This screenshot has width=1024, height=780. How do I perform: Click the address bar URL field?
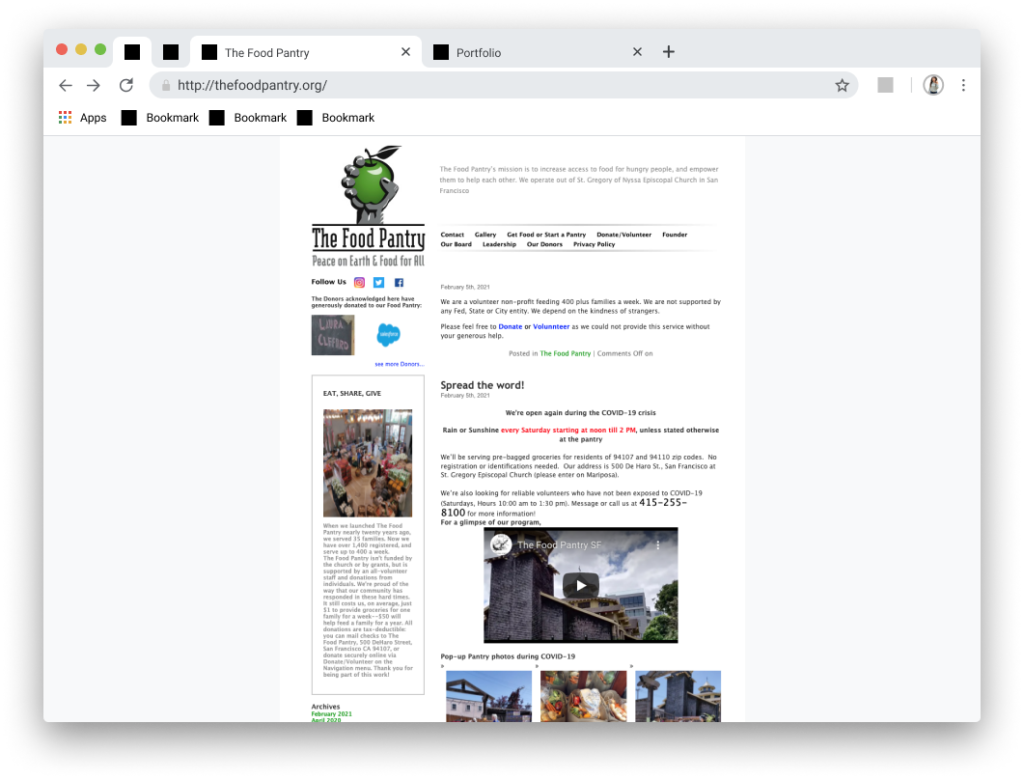500,86
